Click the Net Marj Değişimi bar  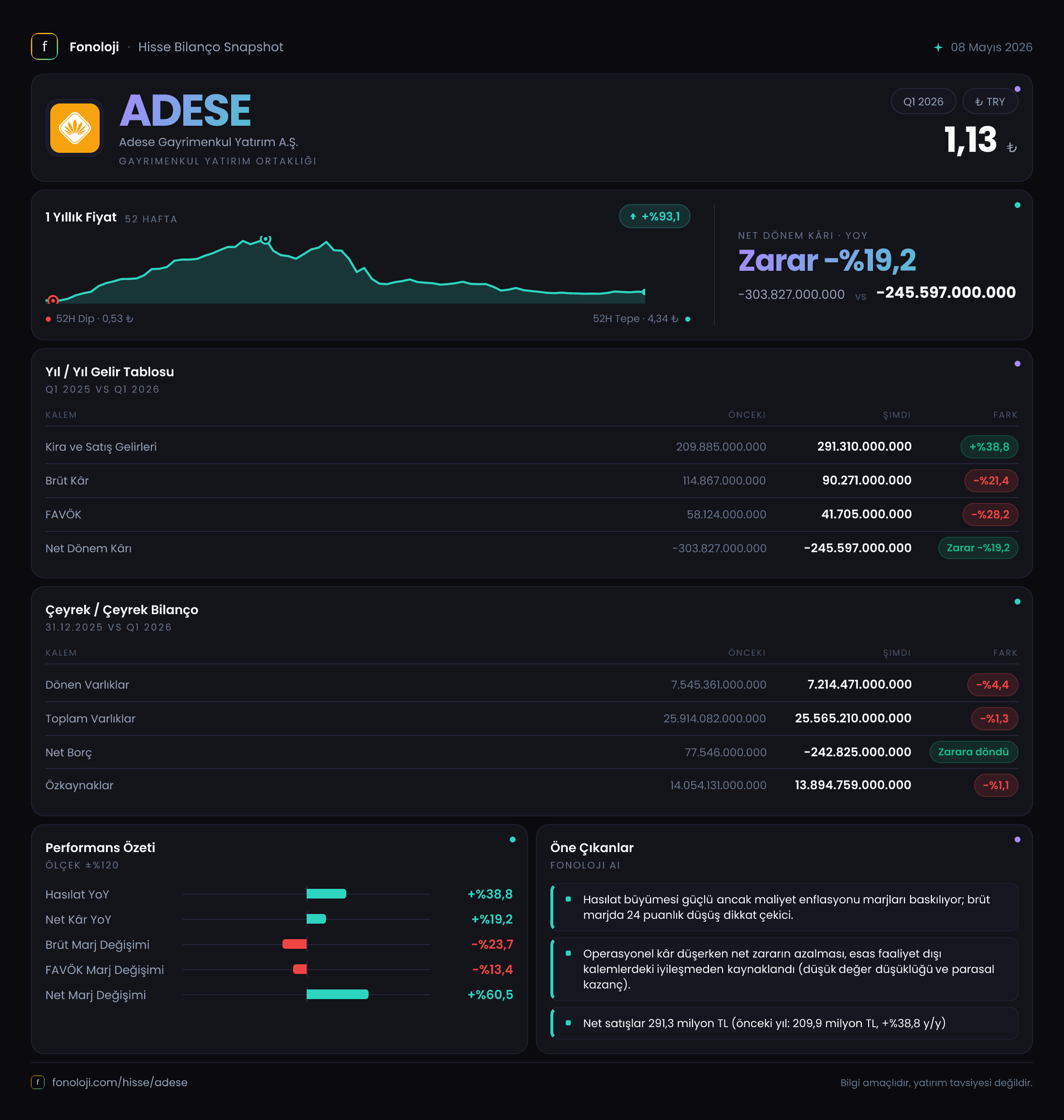click(338, 994)
